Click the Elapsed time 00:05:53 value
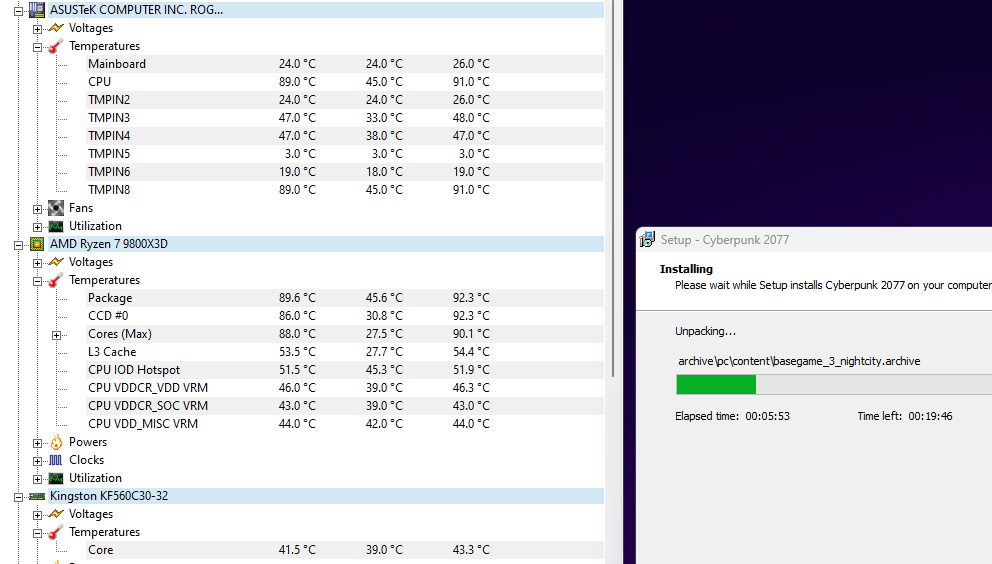Screen dimensions: 992x564 point(767,417)
